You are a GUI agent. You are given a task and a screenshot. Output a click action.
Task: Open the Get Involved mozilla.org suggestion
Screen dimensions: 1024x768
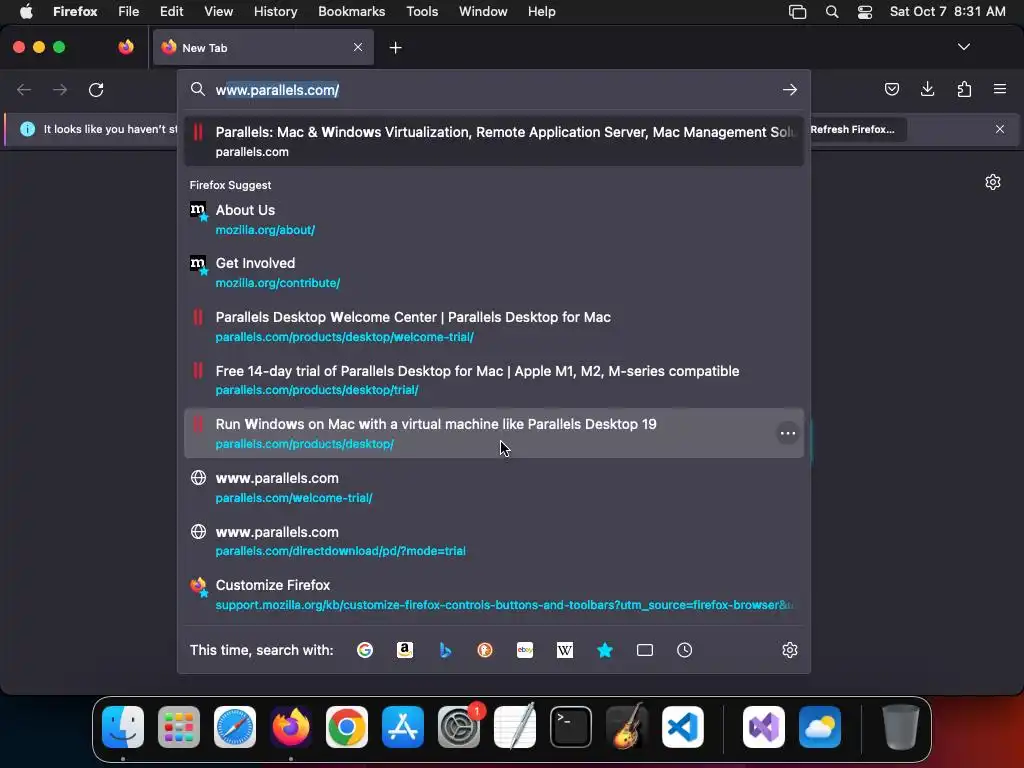494,272
